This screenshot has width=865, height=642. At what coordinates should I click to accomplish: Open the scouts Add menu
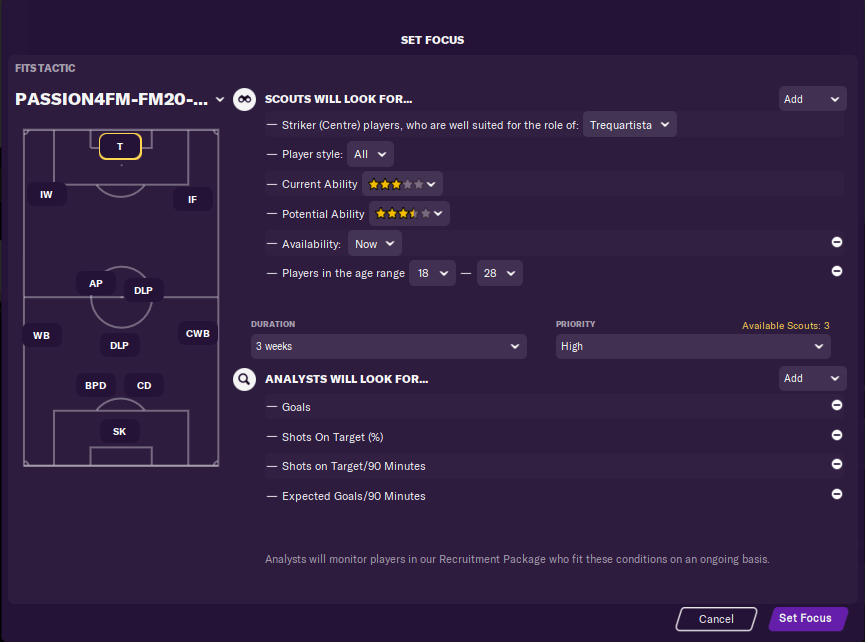coord(812,99)
